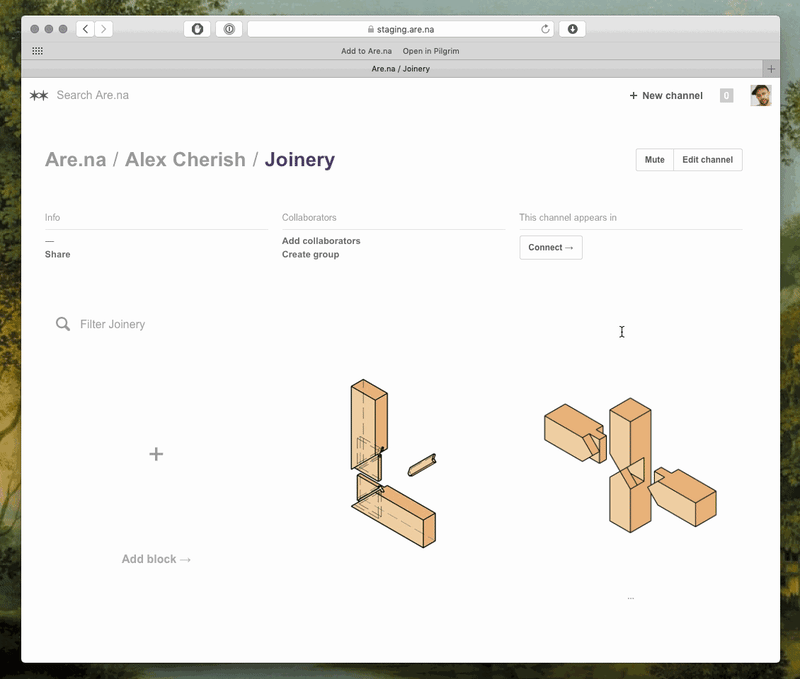Click the Connect button

(551, 247)
